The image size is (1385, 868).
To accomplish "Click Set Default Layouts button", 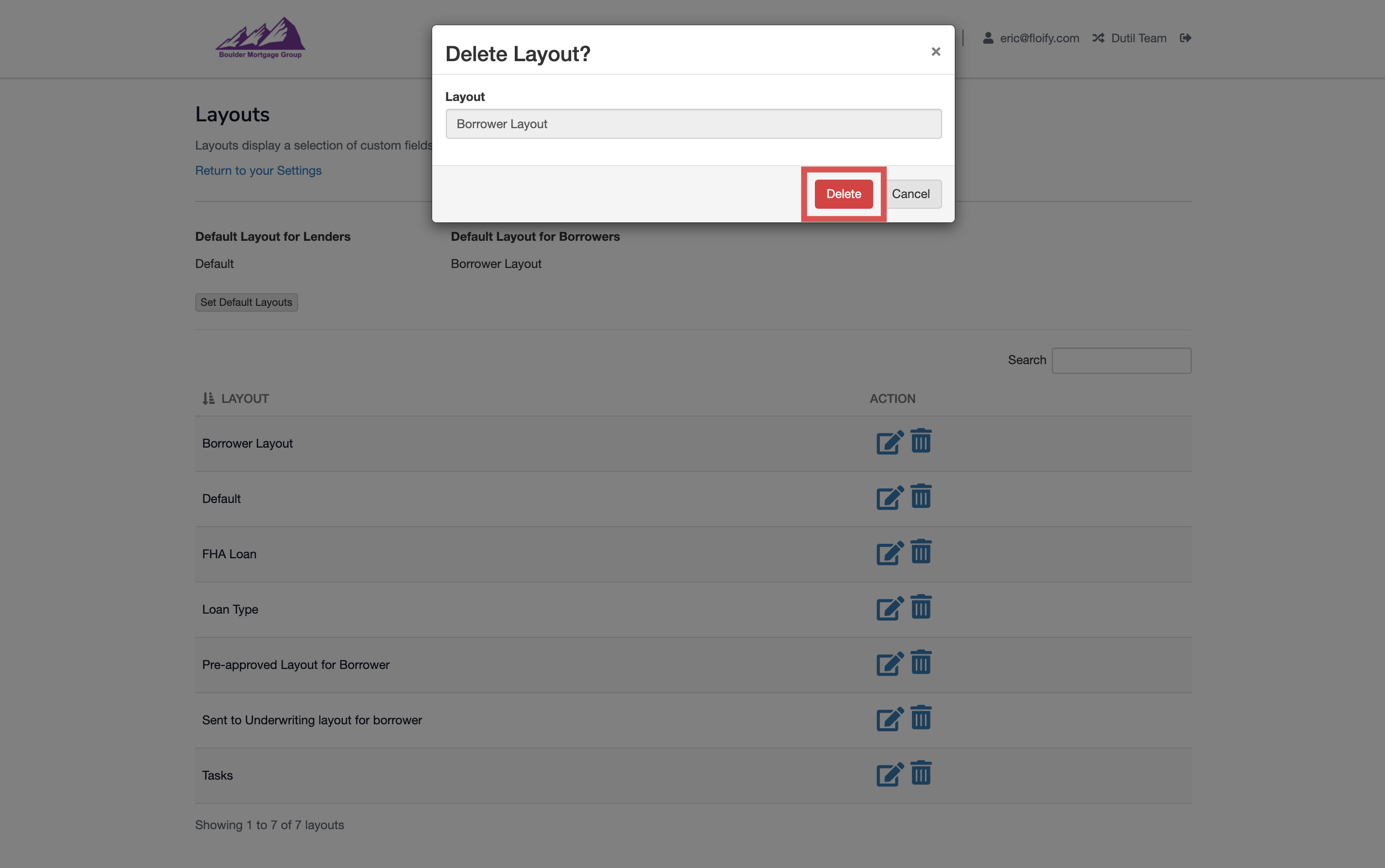I will [246, 302].
